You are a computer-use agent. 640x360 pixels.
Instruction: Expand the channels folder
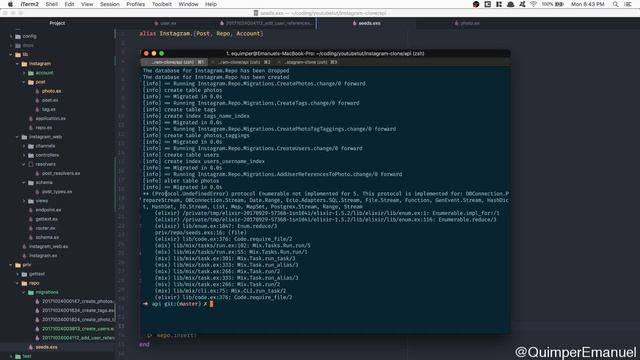pos(24,146)
